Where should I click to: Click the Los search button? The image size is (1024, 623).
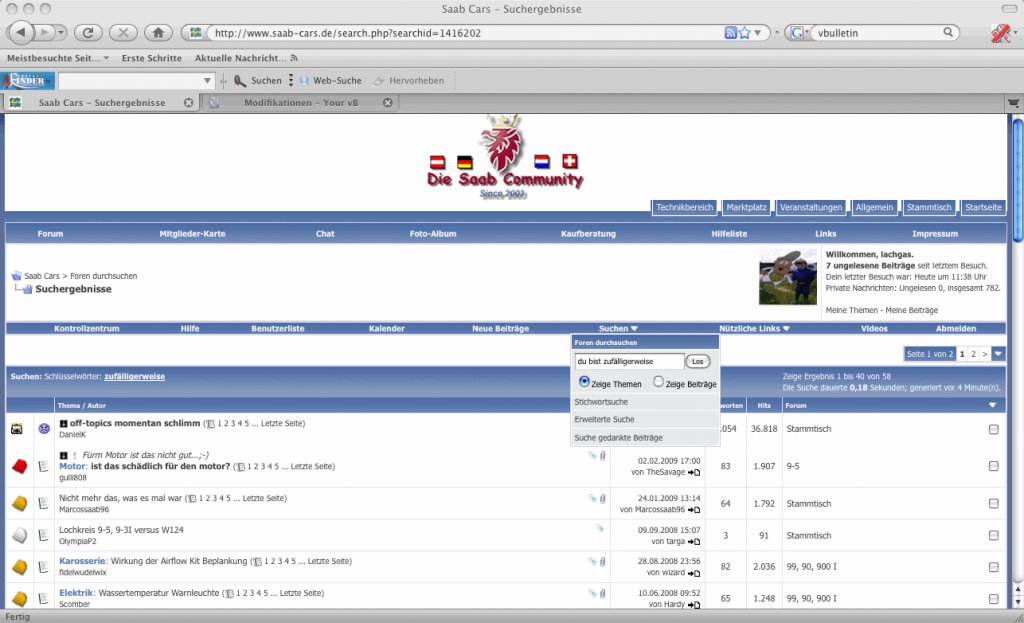[x=697, y=361]
